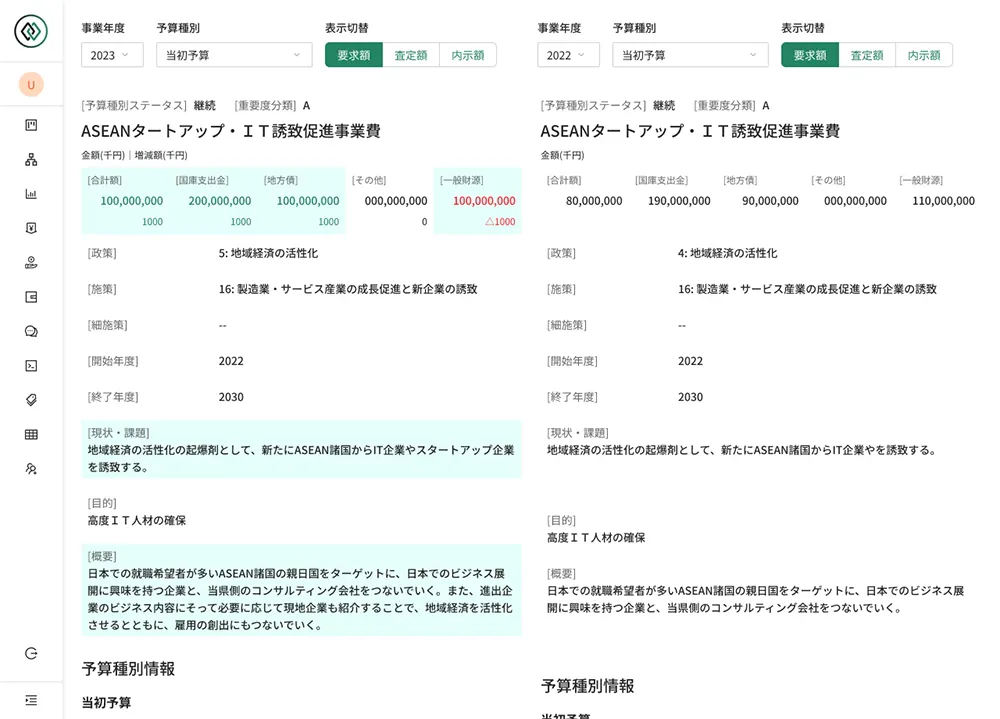Click the circular logo at top left
This screenshot has height=719, width=1000.
point(31,31)
